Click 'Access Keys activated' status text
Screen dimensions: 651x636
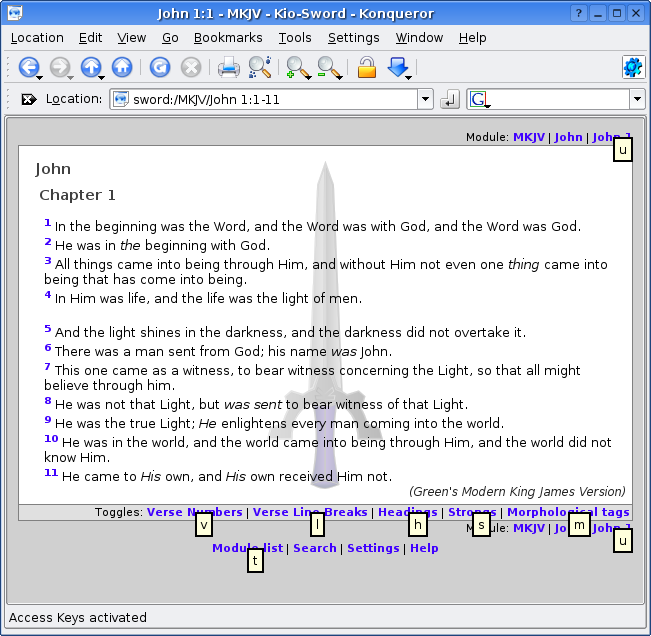click(x=78, y=617)
